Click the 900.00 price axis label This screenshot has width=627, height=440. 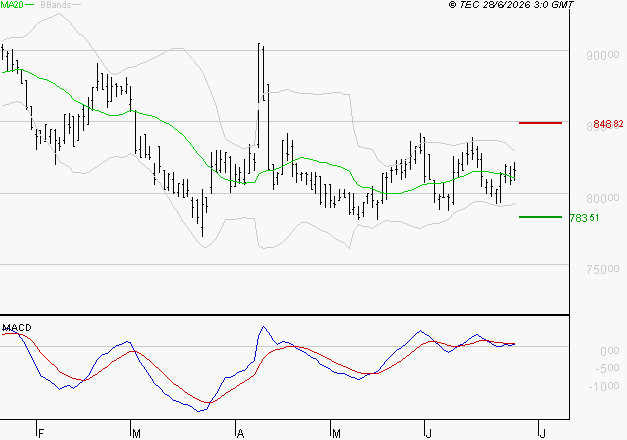[603, 55]
